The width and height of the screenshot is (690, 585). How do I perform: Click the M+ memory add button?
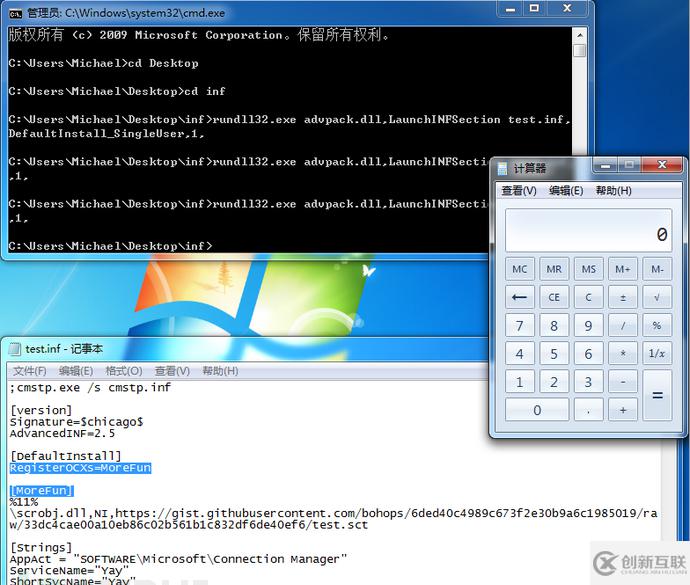[623, 269]
